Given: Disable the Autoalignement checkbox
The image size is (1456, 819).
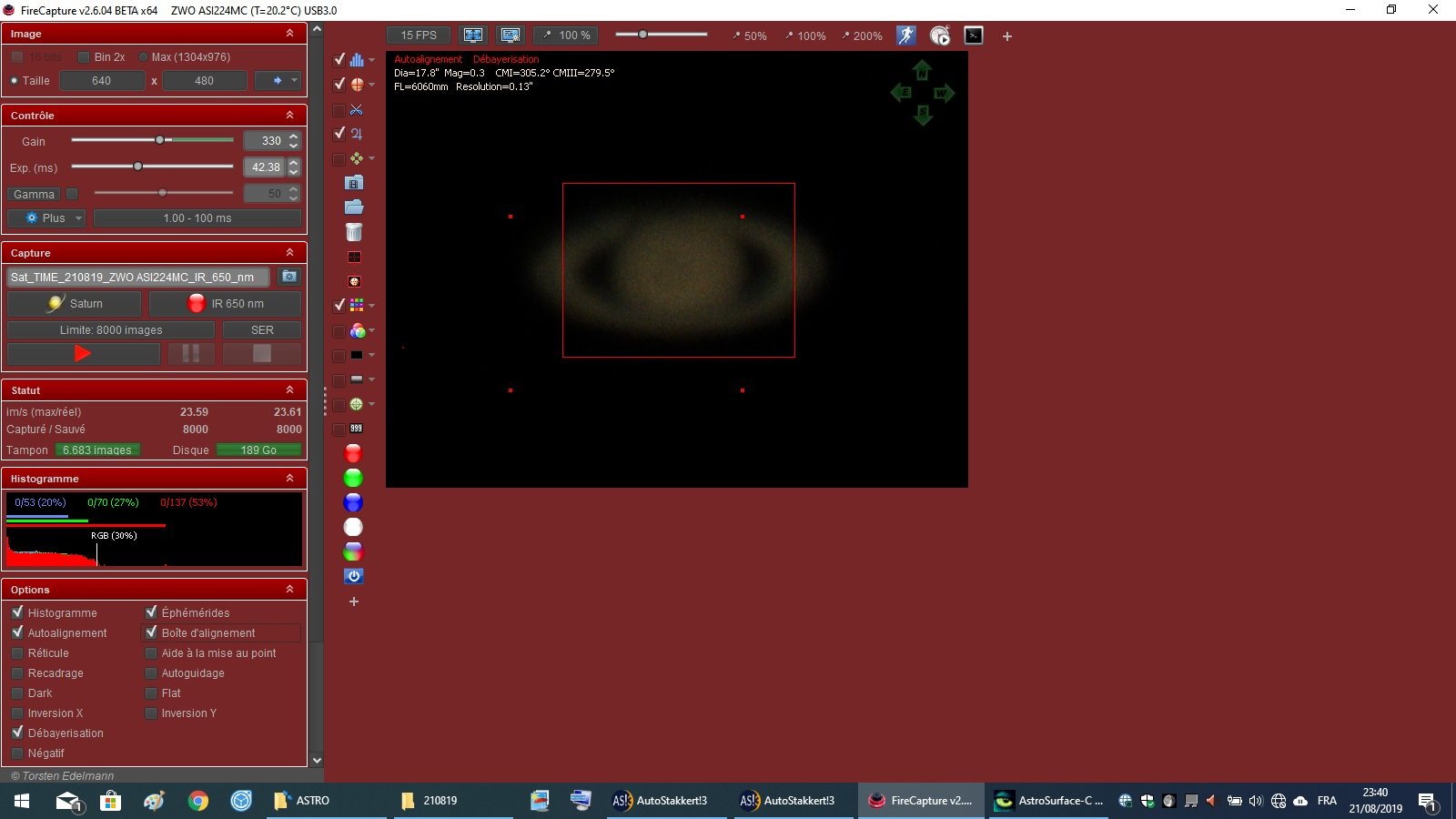Looking at the screenshot, I should pos(17,632).
